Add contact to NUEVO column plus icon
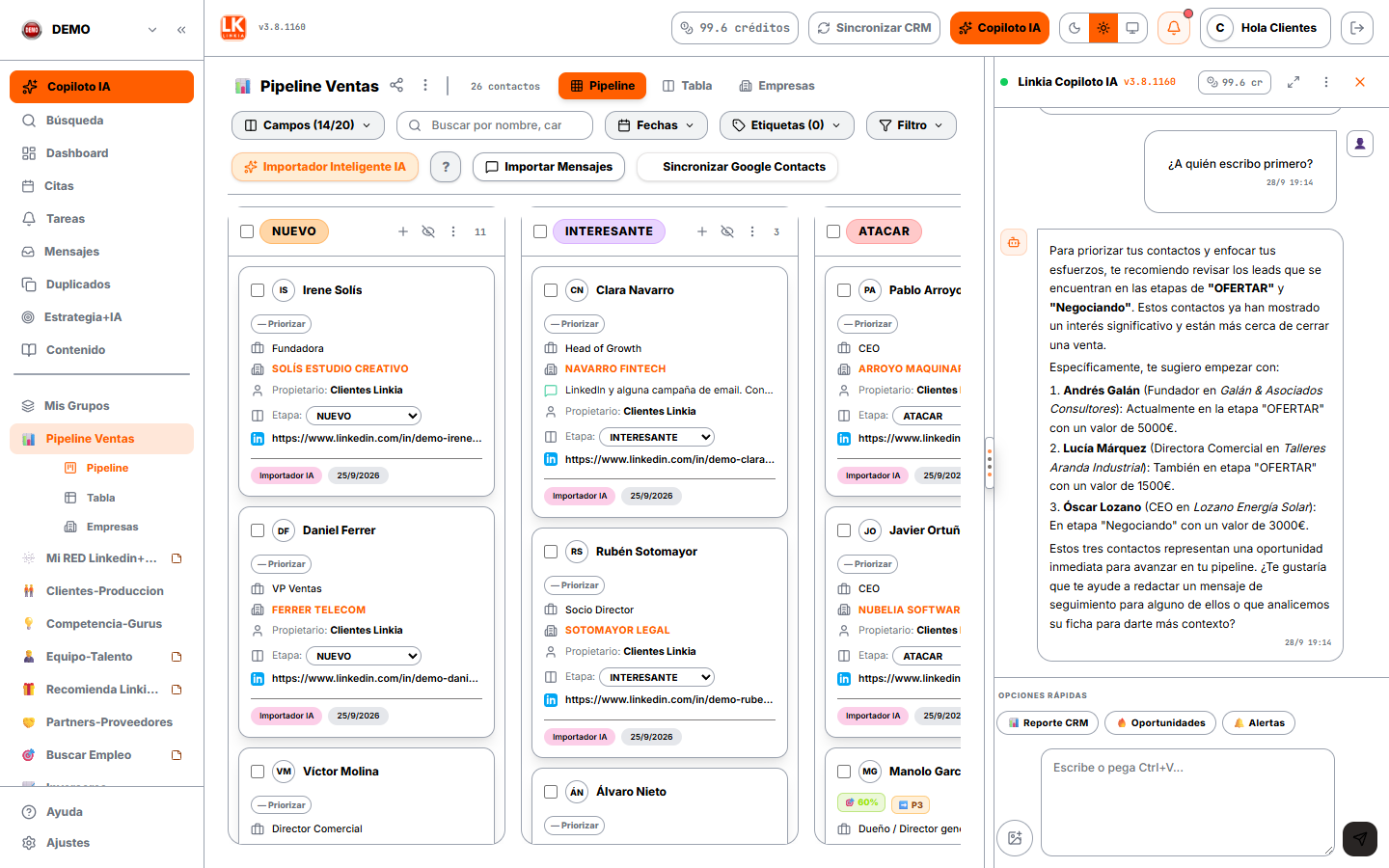This screenshot has height=868, width=1389. pos(403,231)
